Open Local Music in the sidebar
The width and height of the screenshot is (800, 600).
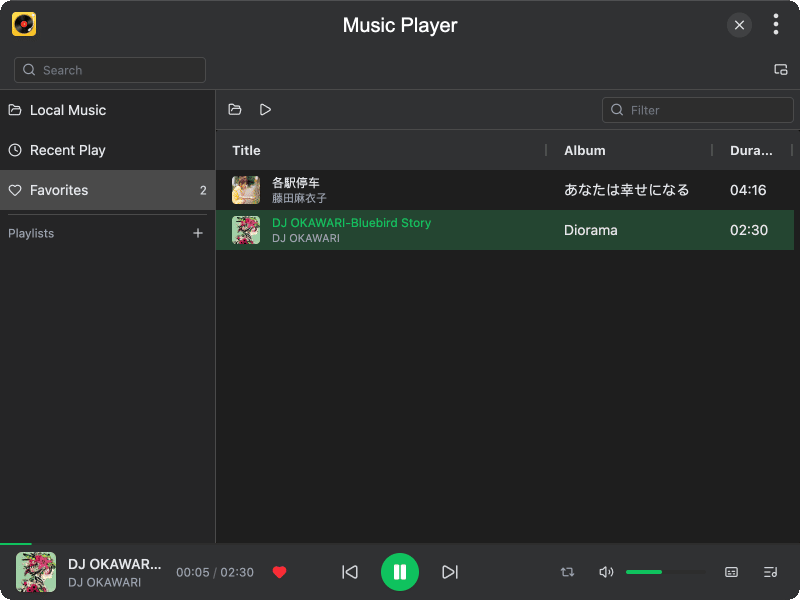(x=107, y=110)
